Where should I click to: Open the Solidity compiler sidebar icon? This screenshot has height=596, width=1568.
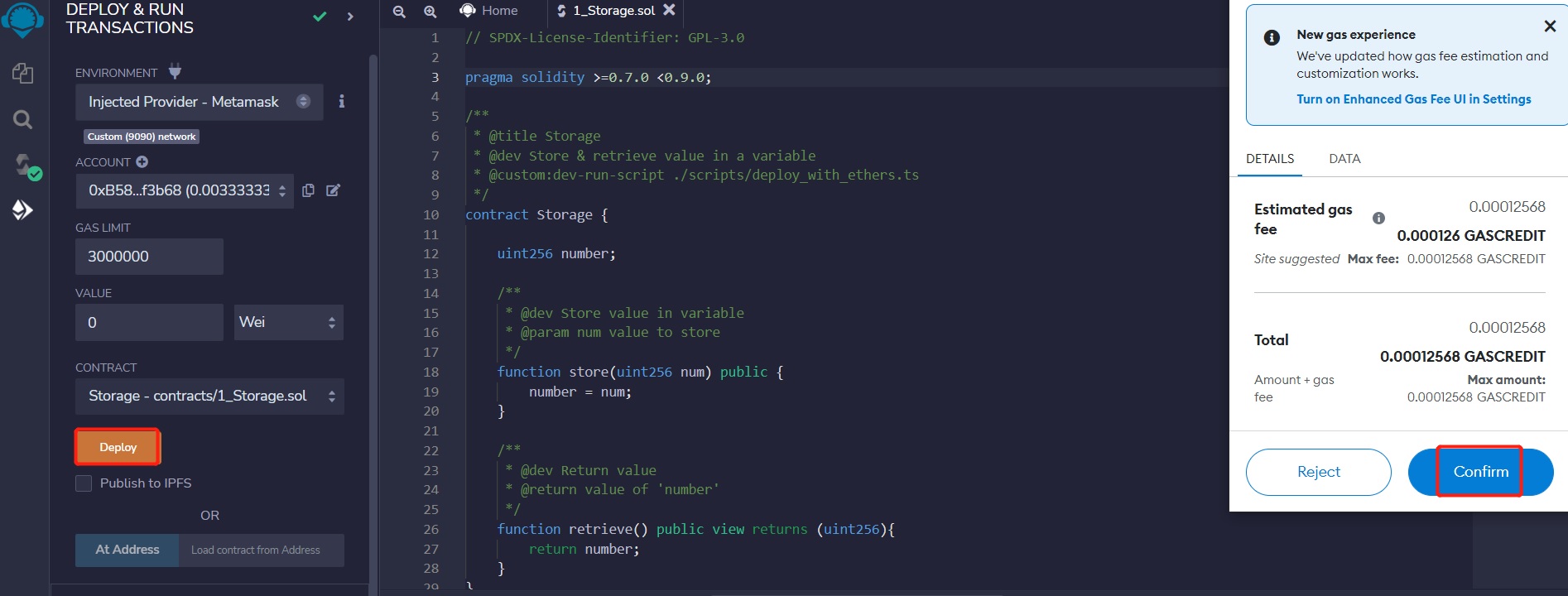pyautogui.click(x=25, y=166)
